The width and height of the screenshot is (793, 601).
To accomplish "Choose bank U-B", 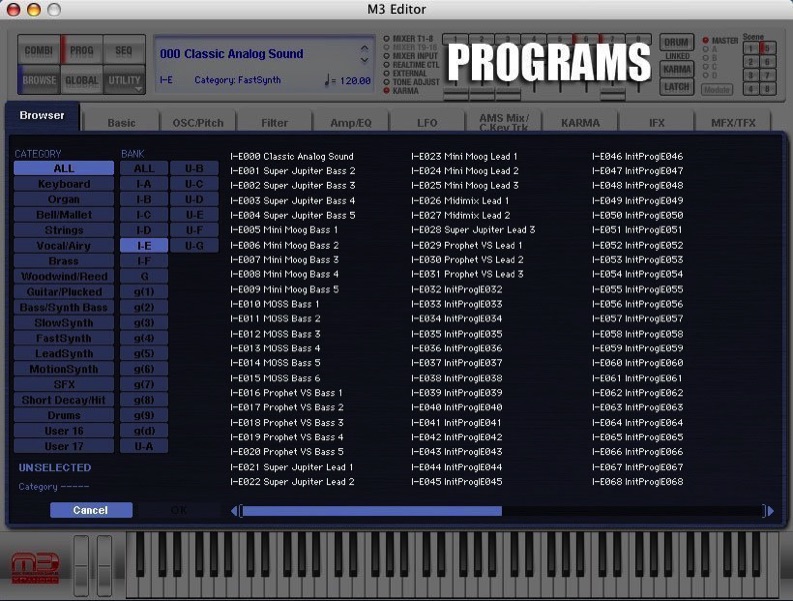I will (x=194, y=168).
